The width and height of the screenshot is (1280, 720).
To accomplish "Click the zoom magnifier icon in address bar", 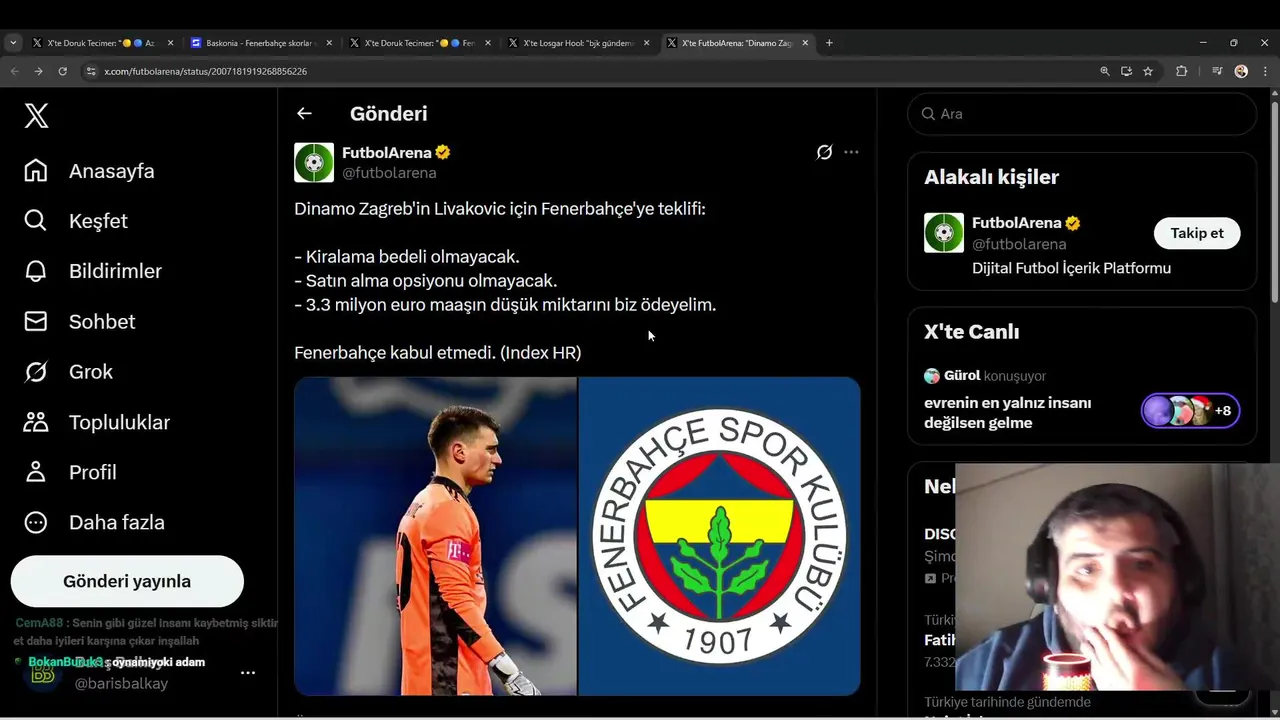I will (1105, 71).
